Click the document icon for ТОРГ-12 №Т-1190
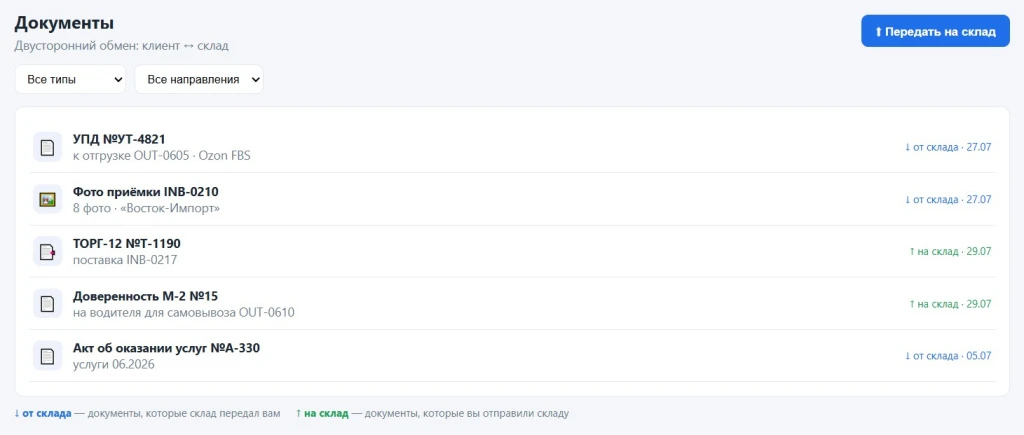Image resolution: width=1024 pixels, height=435 pixels. coord(48,251)
